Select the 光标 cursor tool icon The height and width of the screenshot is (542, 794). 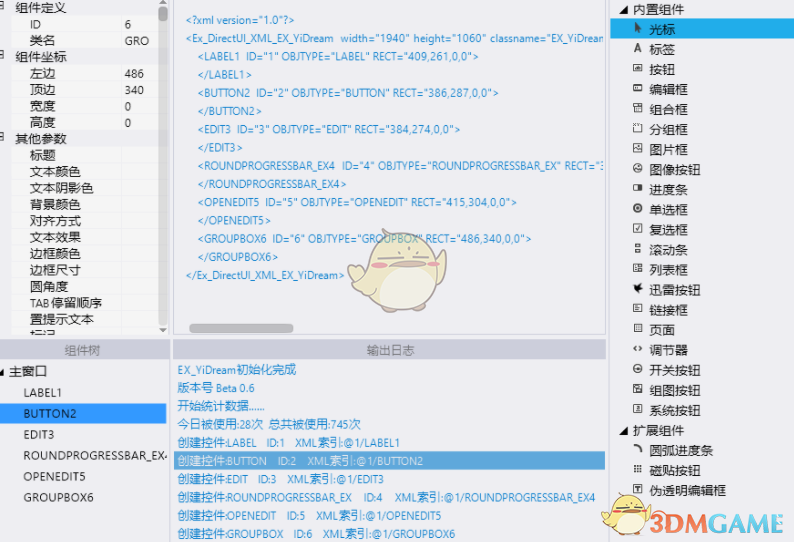pos(638,28)
